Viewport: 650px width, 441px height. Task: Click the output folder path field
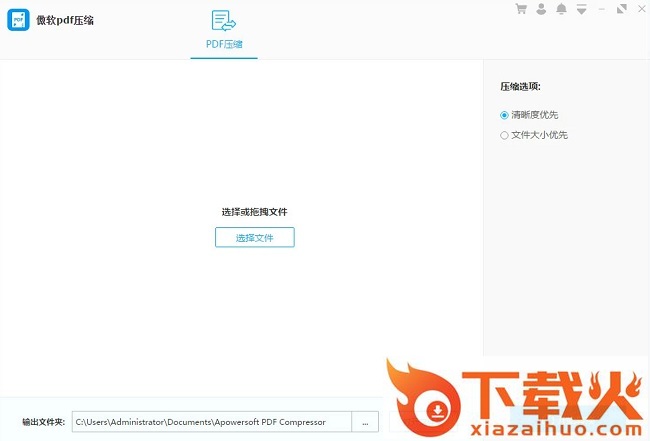coord(211,423)
